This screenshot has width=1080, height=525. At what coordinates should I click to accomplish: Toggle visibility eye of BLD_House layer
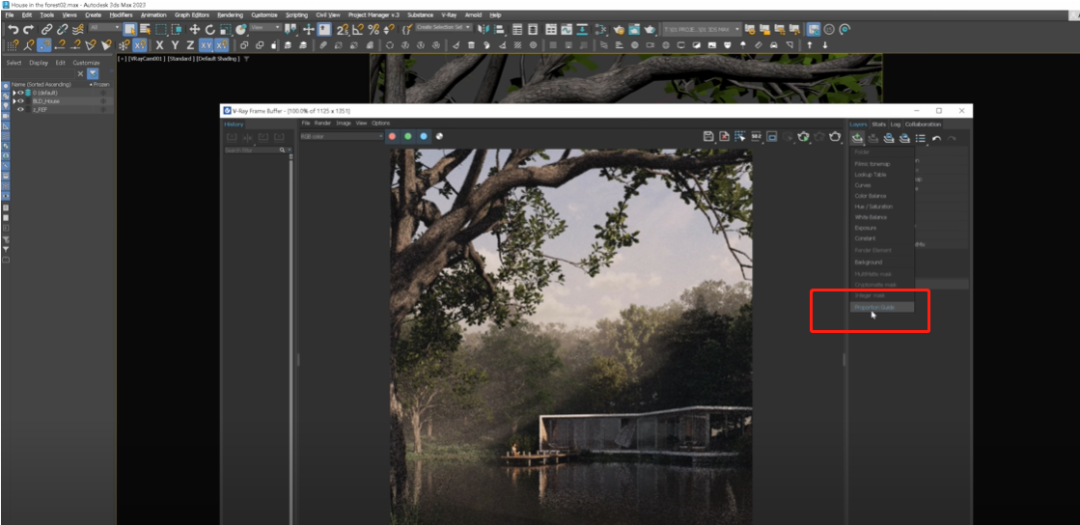20,101
